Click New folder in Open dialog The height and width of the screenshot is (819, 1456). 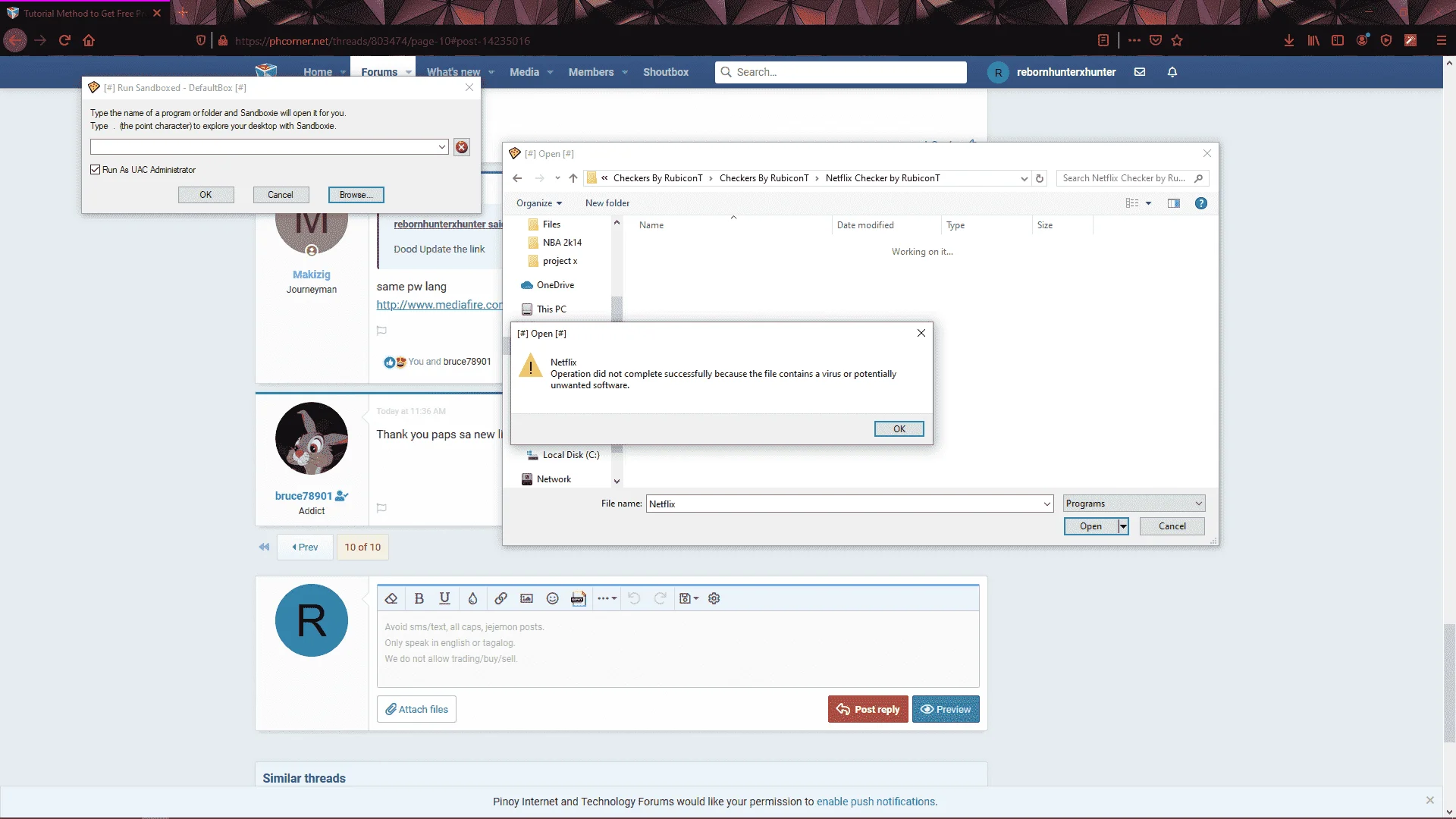(x=607, y=203)
